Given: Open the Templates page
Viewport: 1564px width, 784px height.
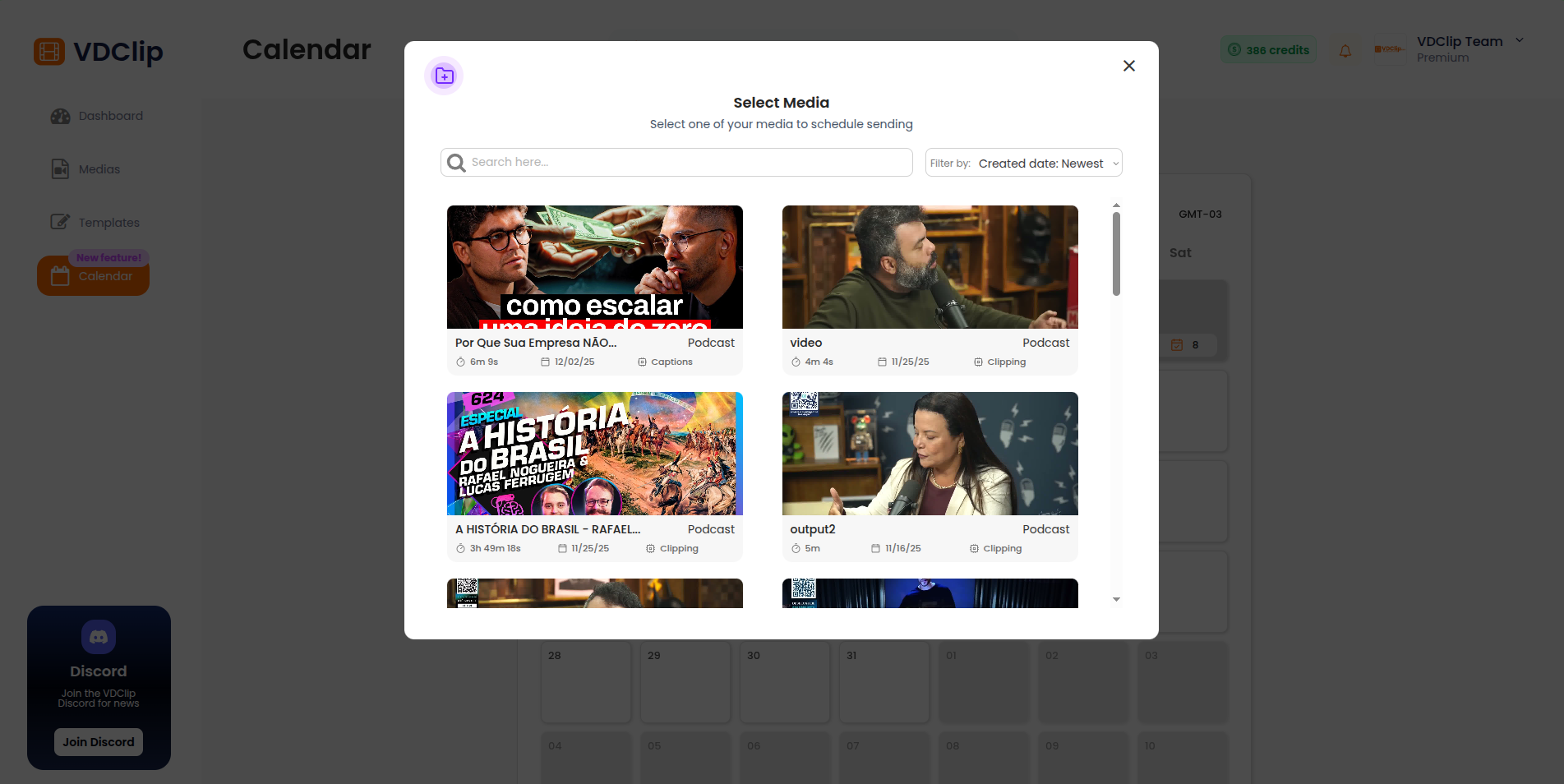Looking at the screenshot, I should tap(108, 222).
